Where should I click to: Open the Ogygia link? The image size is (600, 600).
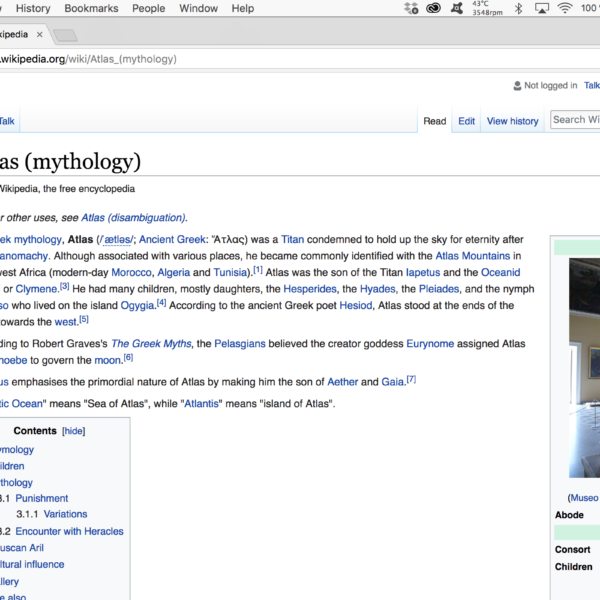137,305
